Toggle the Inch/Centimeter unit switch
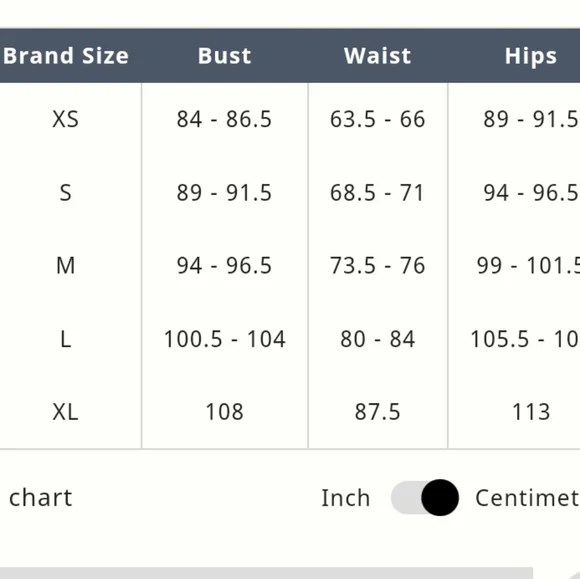 [x=425, y=498]
